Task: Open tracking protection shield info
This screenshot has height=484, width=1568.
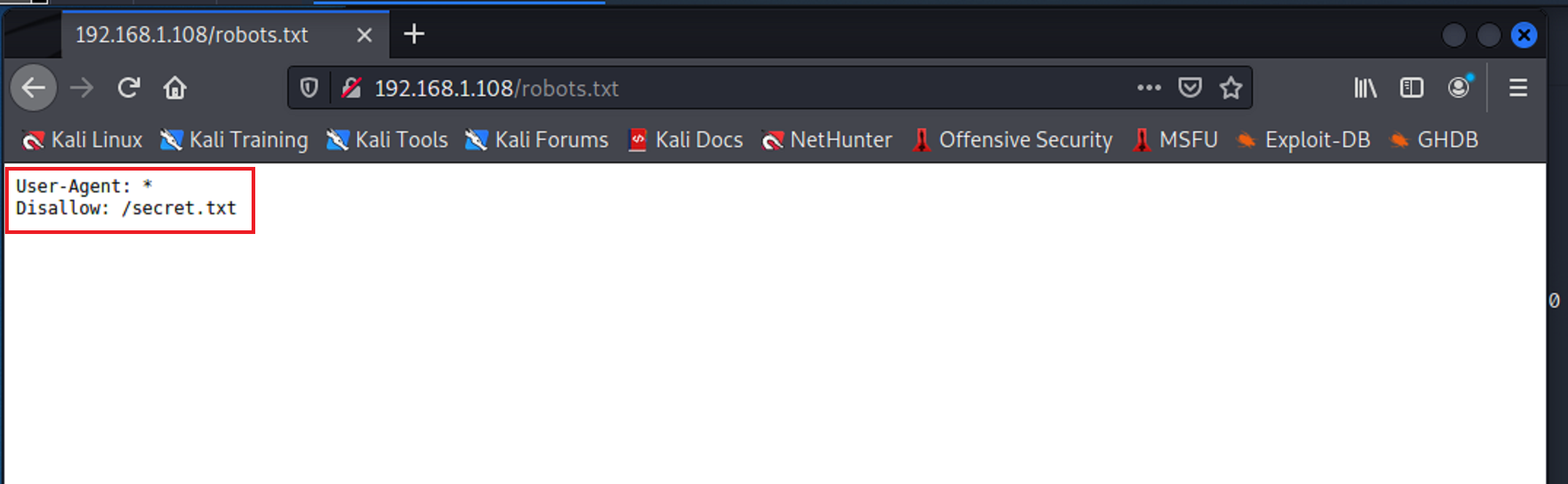Action: [x=309, y=88]
